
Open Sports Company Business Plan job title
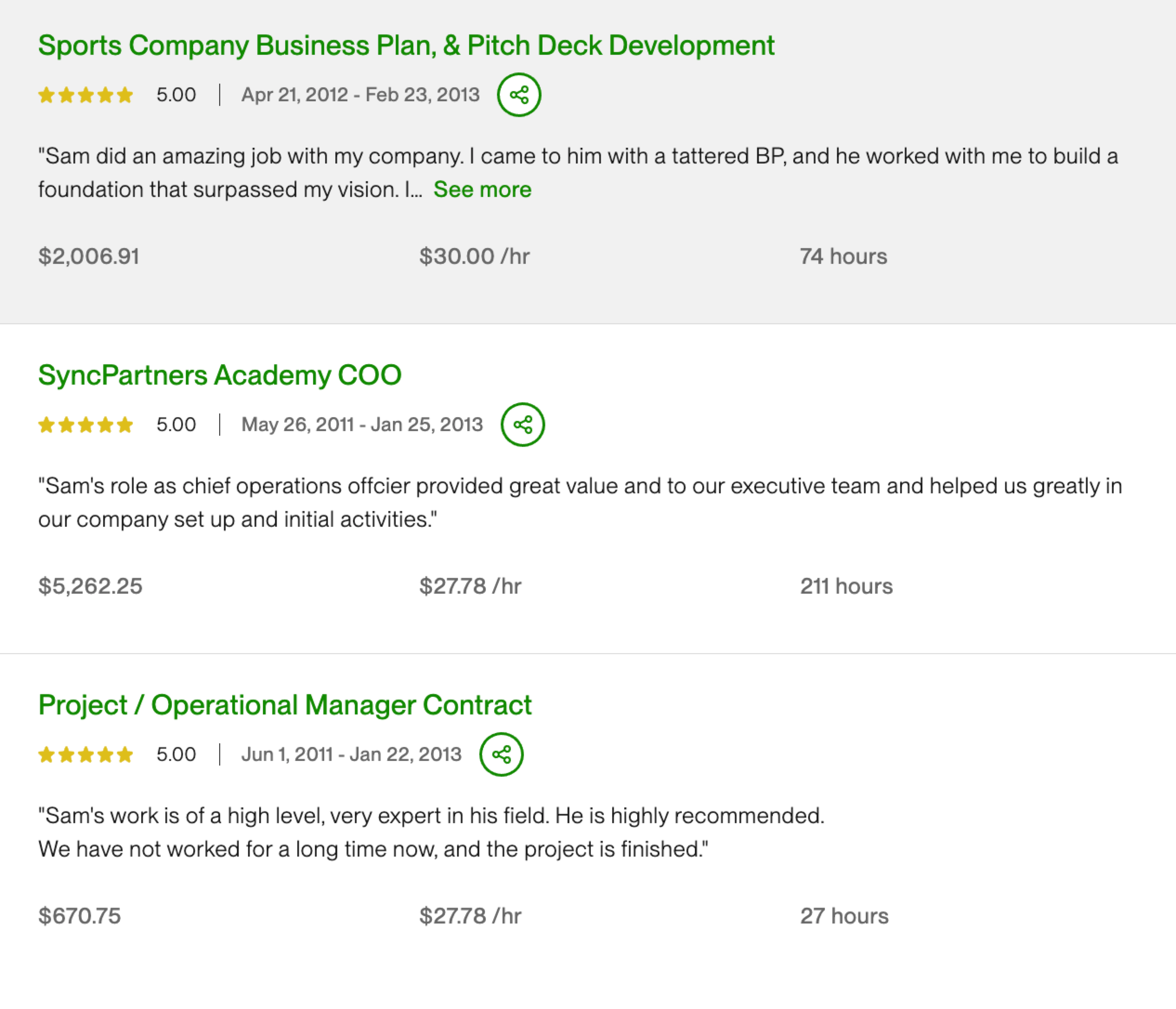click(406, 46)
